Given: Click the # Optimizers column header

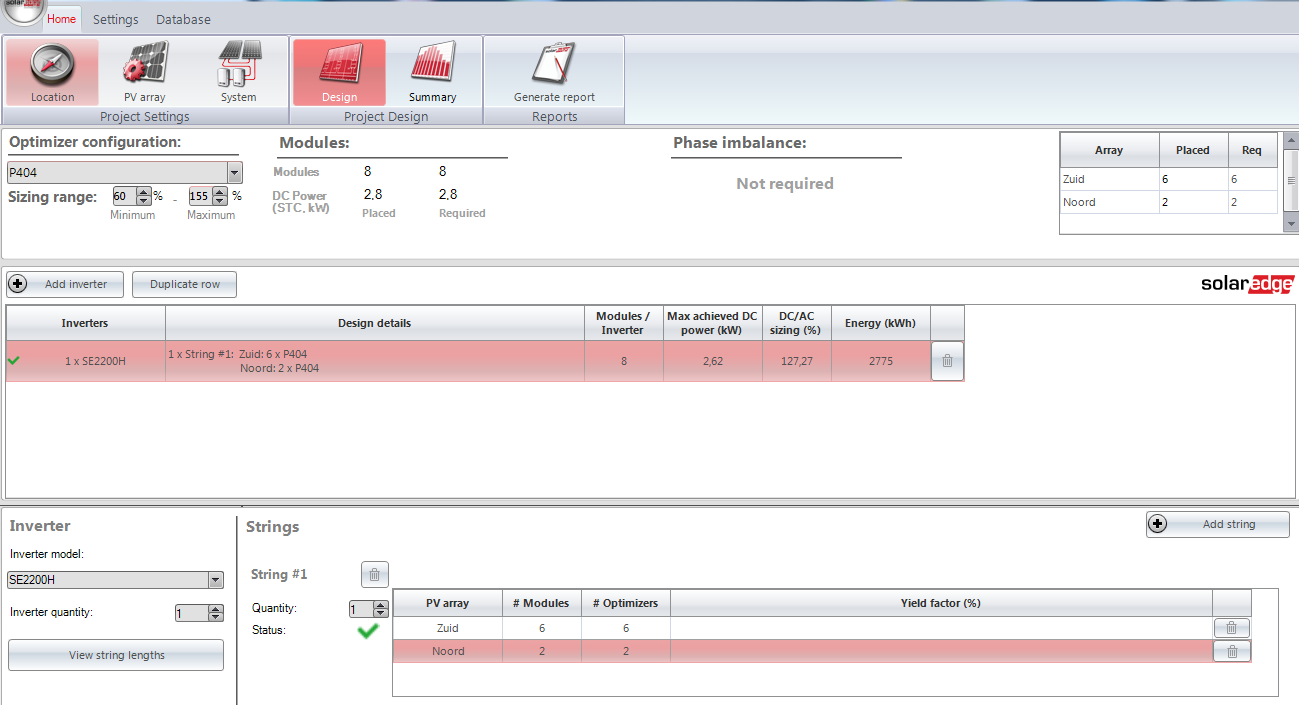Looking at the screenshot, I should [x=625, y=603].
